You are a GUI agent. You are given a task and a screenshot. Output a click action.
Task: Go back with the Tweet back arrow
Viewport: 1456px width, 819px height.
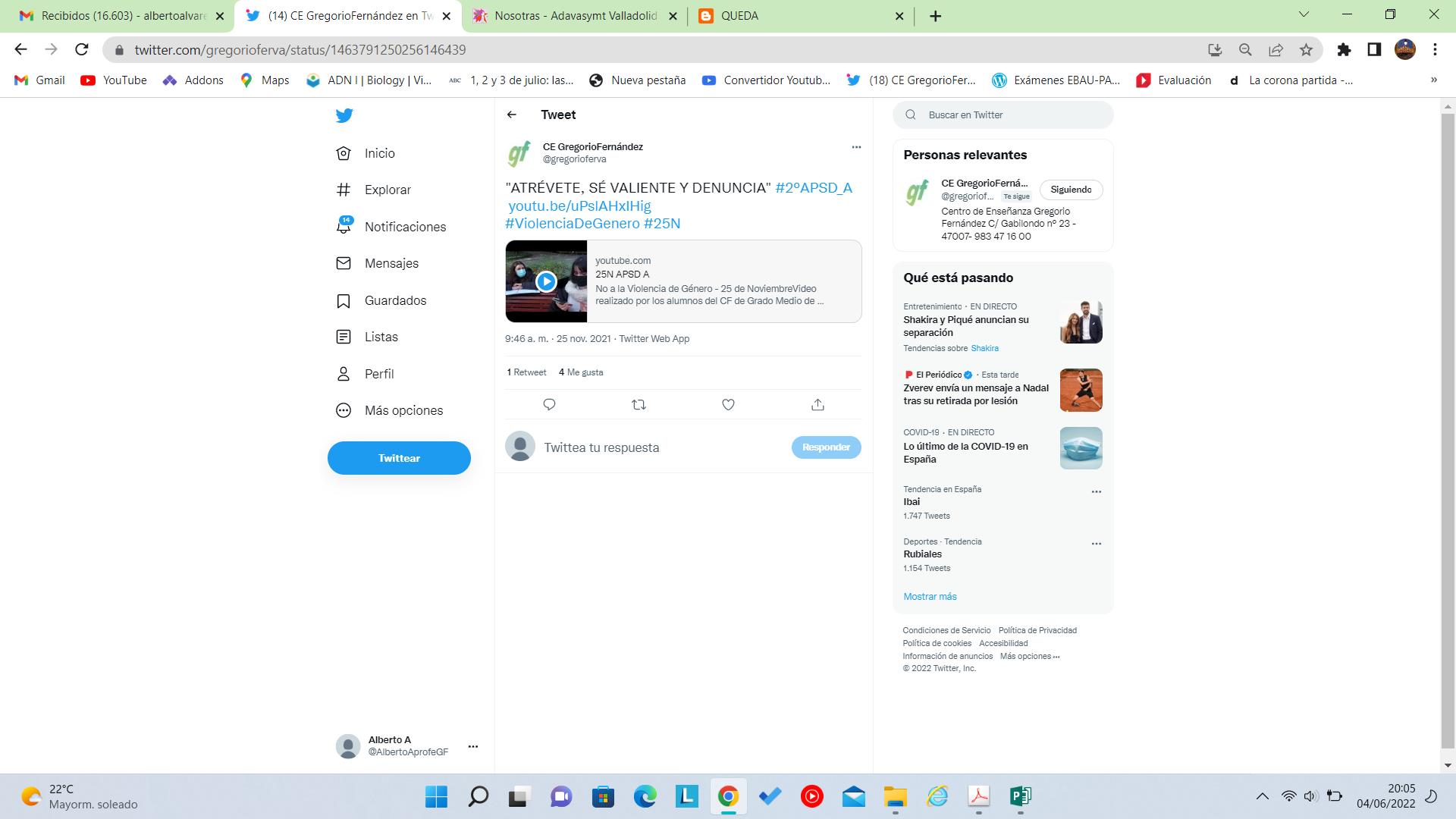click(512, 115)
